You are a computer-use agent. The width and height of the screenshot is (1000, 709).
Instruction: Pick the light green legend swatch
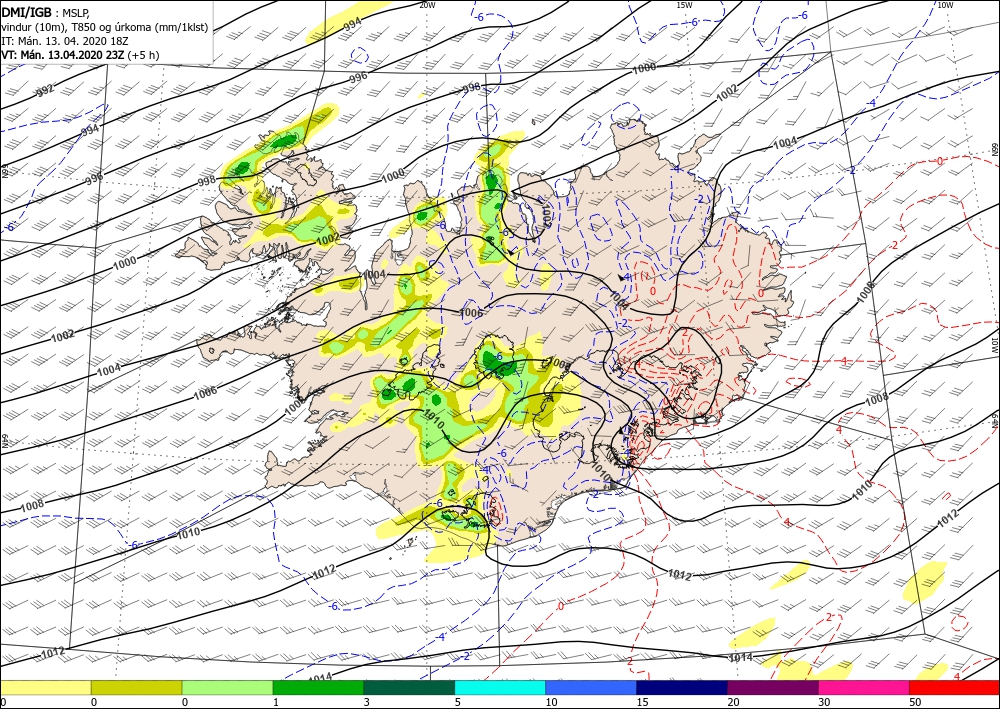[227, 687]
